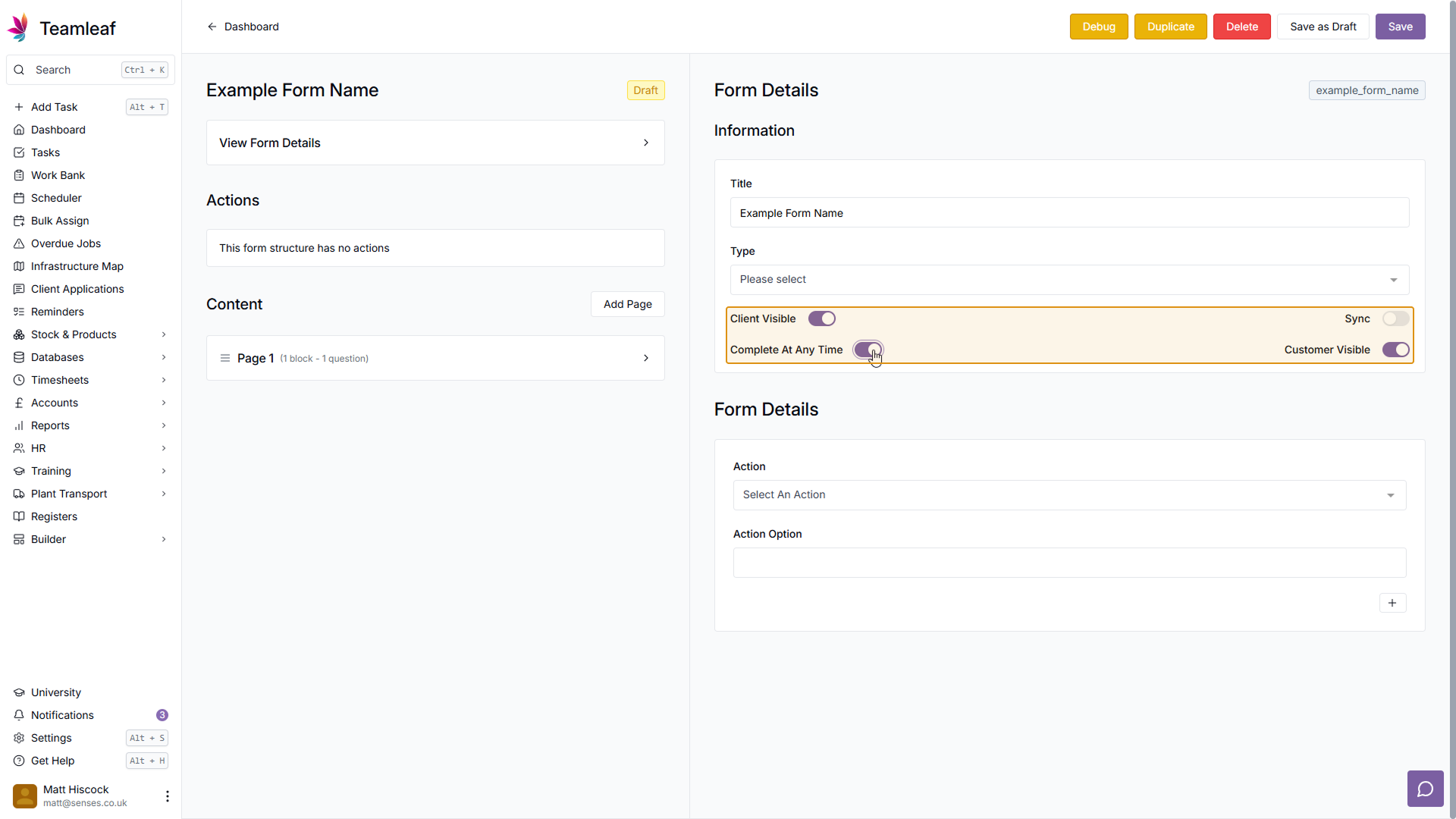Click the University graduation cap icon
The height and width of the screenshot is (819, 1456).
(19, 692)
